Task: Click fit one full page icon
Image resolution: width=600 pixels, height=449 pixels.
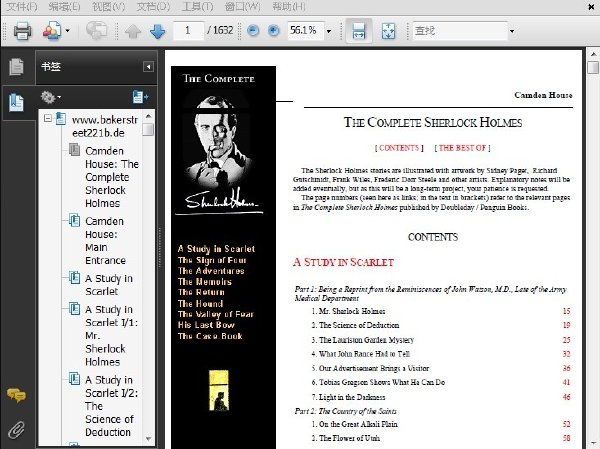Action: coord(388,31)
